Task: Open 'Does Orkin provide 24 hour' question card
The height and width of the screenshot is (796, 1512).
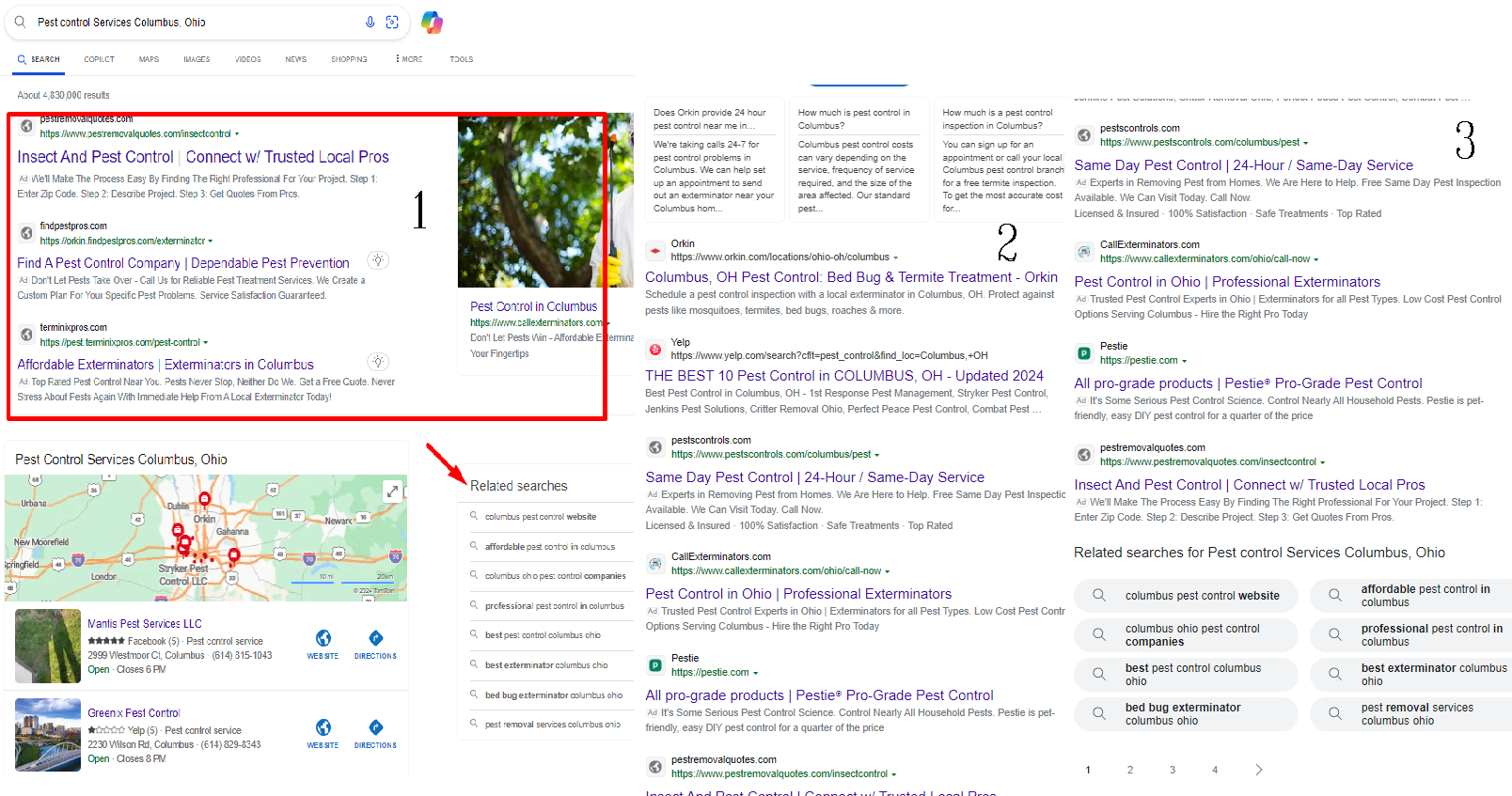Action: (714, 160)
